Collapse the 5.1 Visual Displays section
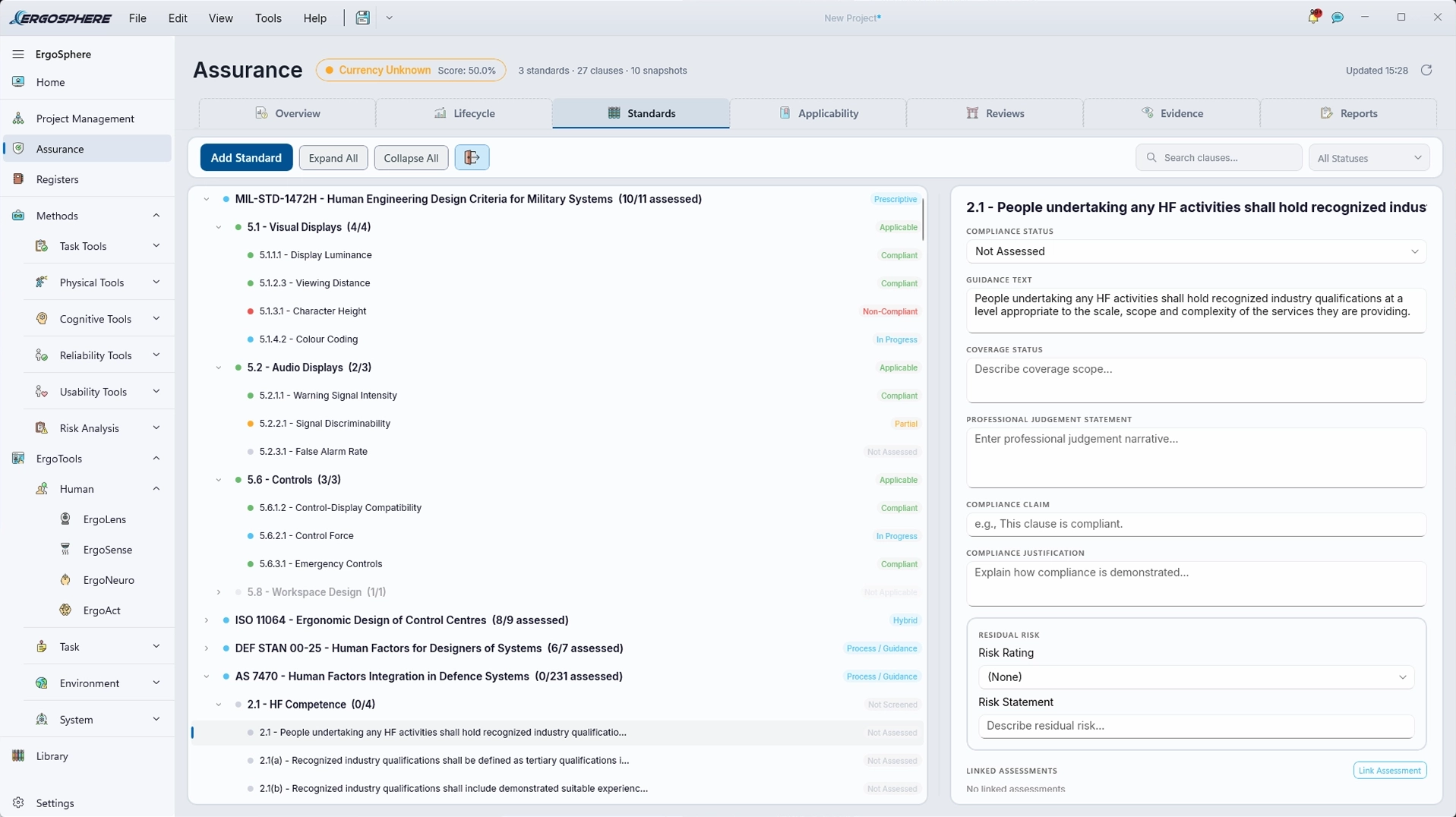 [219, 227]
